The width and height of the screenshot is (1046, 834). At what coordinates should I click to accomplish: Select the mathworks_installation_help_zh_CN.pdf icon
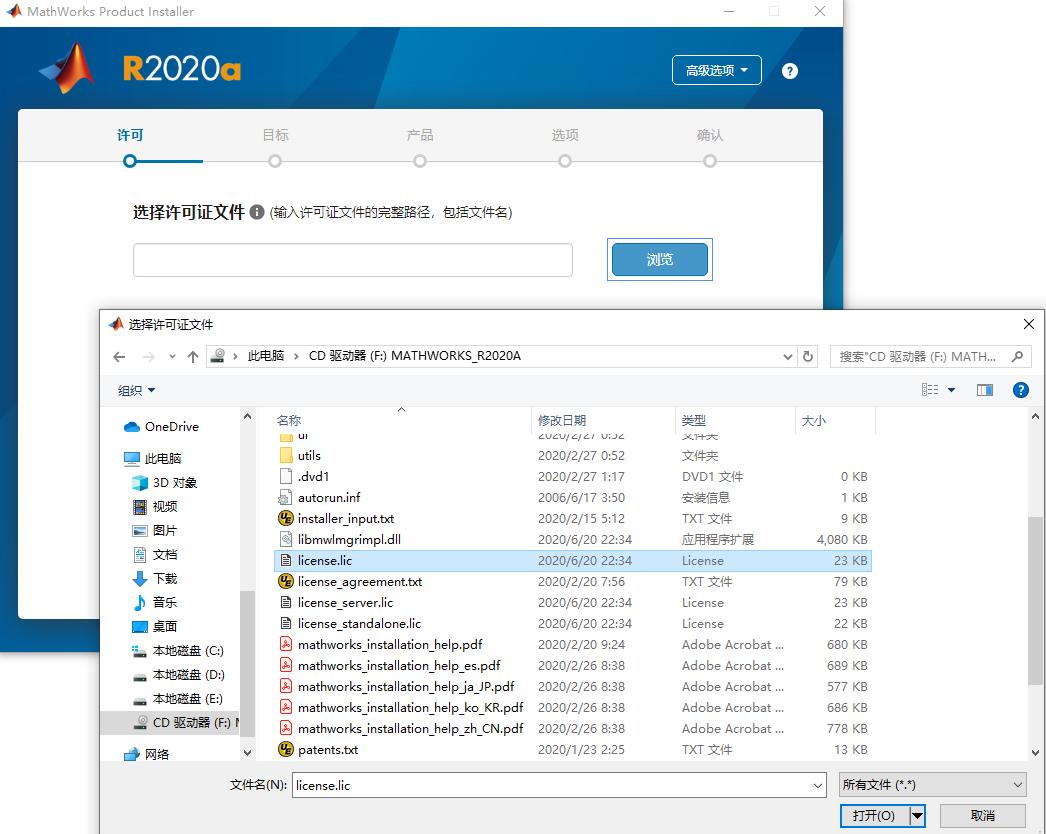coord(286,729)
